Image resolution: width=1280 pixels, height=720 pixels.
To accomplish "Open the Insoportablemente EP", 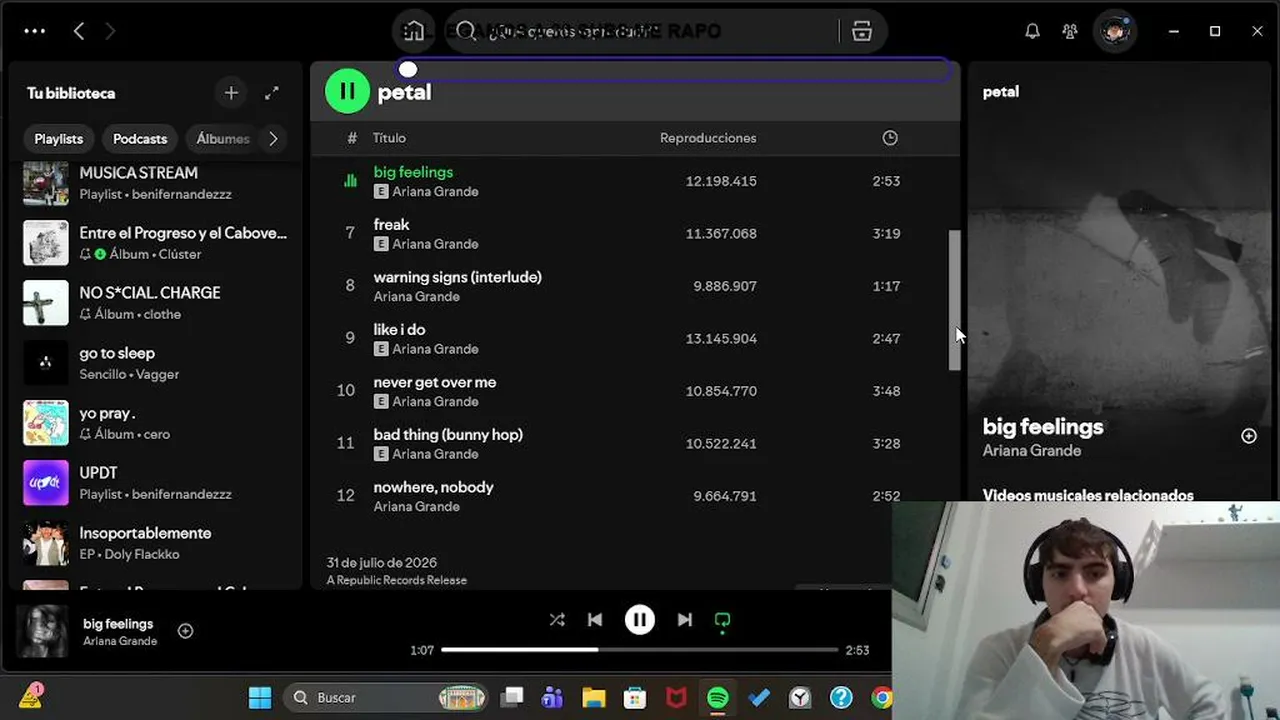I will pos(156,543).
